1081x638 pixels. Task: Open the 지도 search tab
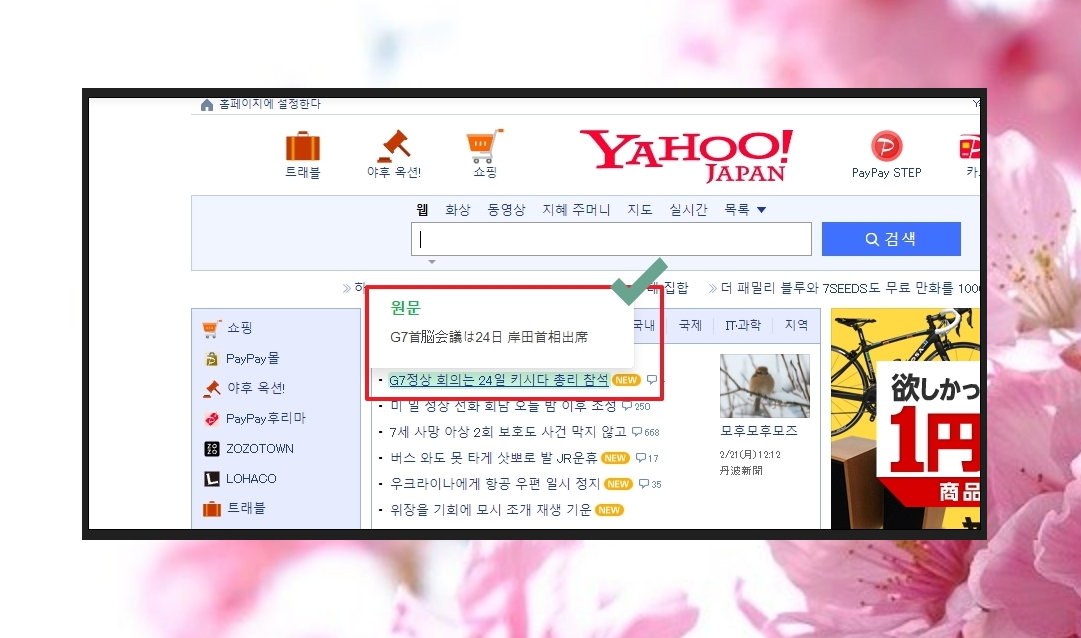tap(640, 210)
